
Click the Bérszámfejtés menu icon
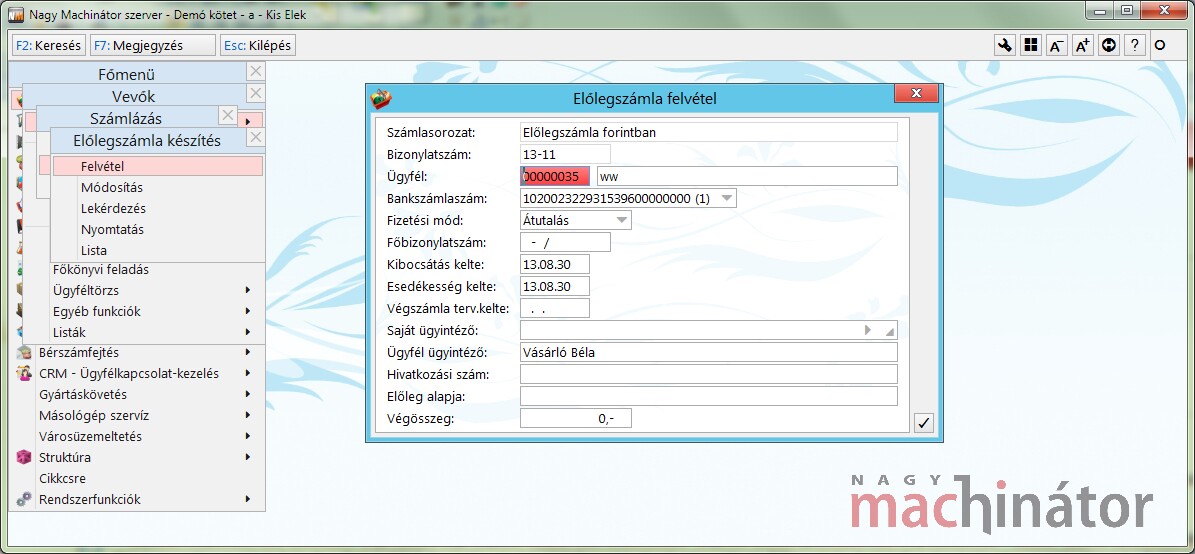point(24,352)
